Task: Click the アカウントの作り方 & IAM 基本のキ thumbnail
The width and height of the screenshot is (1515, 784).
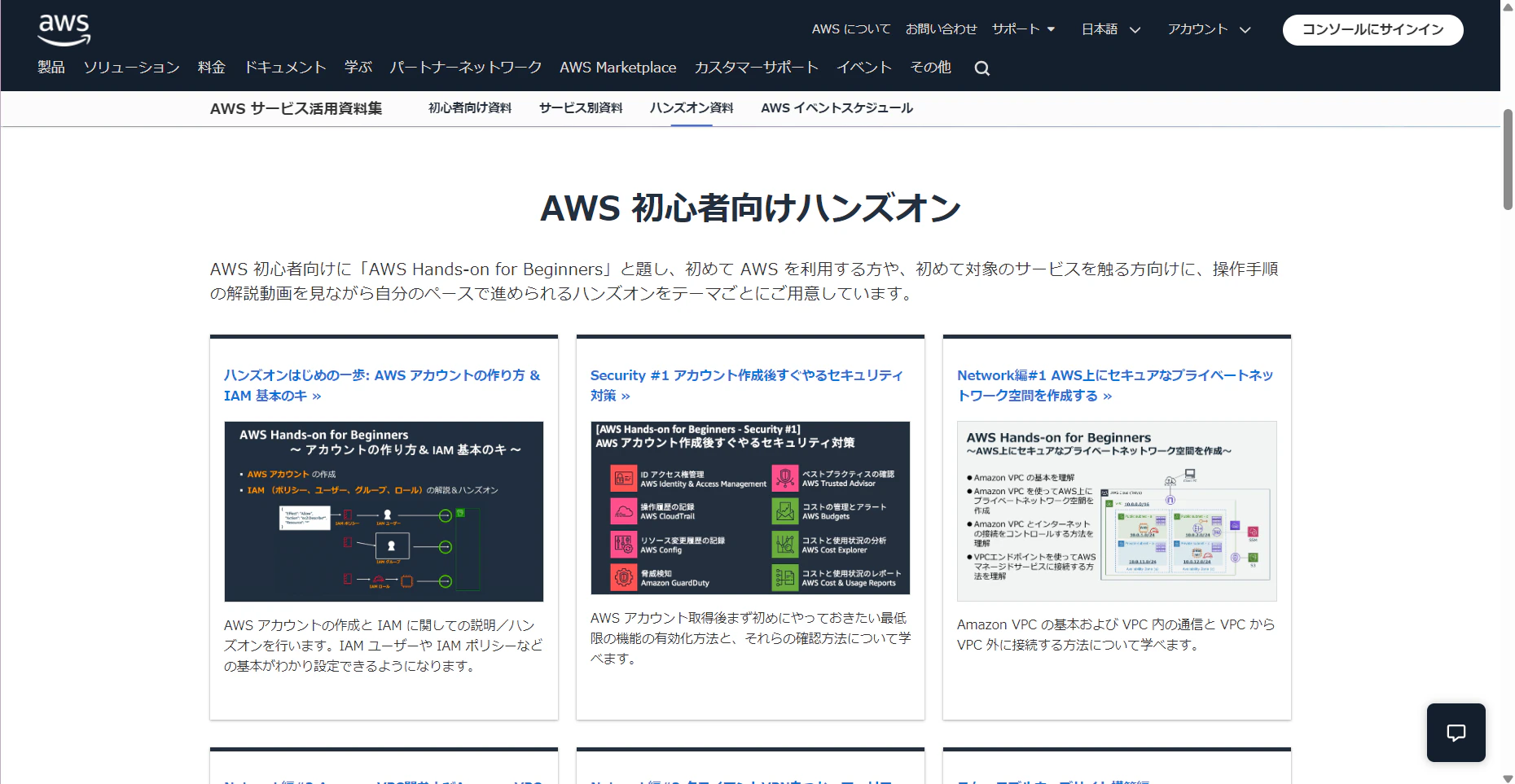Action: (x=384, y=511)
